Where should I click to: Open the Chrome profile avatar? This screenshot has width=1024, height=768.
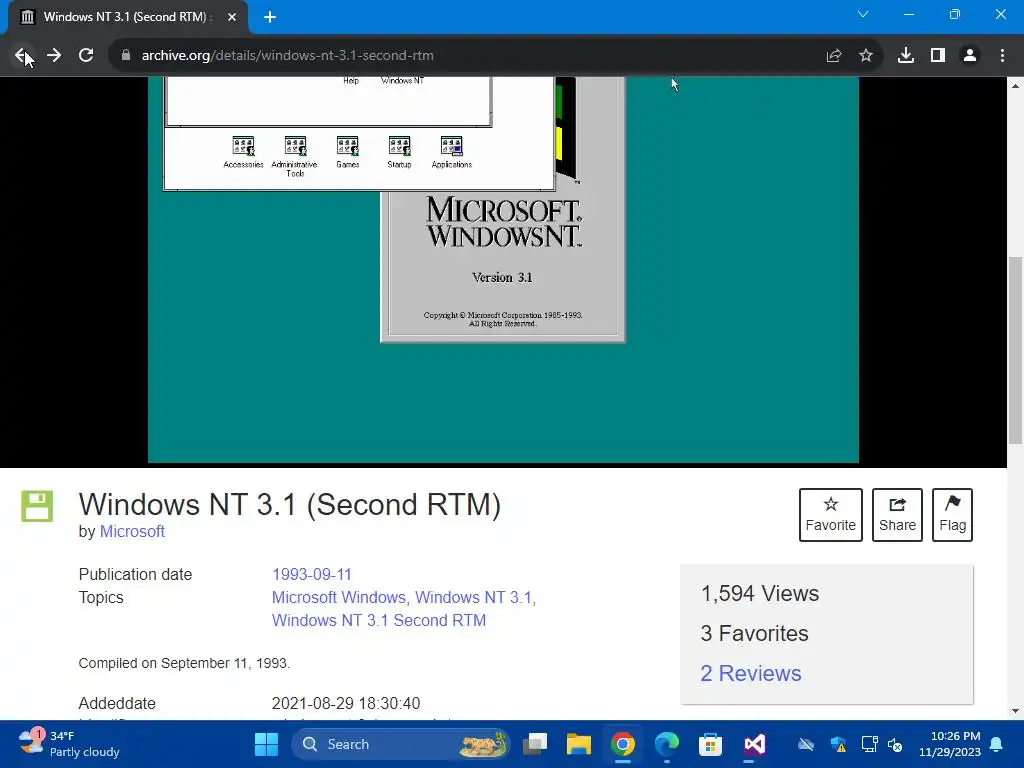[x=970, y=56]
